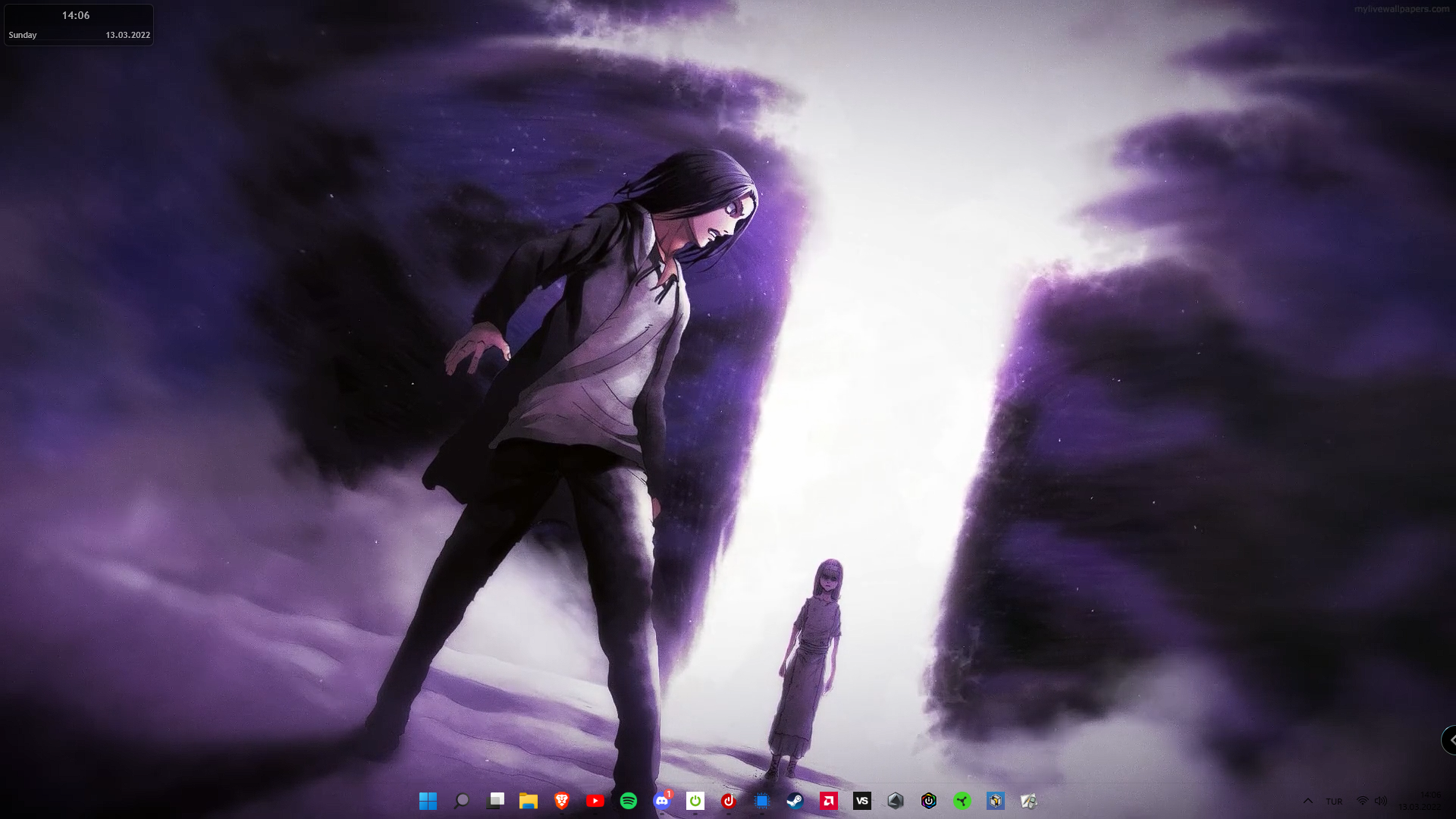1456x819 pixels.
Task: Open the red power icon app
Action: tap(729, 801)
